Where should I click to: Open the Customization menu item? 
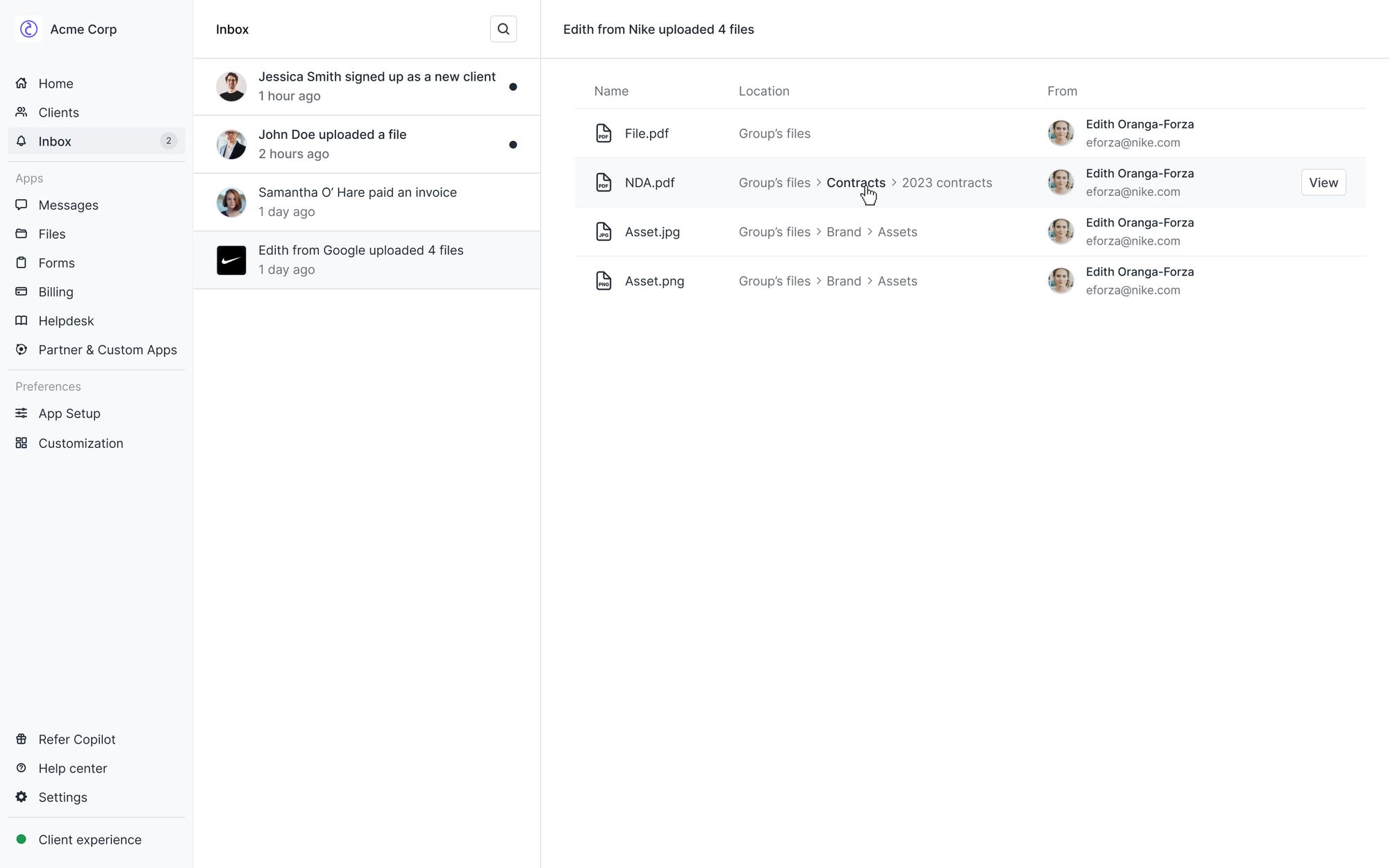(81, 443)
